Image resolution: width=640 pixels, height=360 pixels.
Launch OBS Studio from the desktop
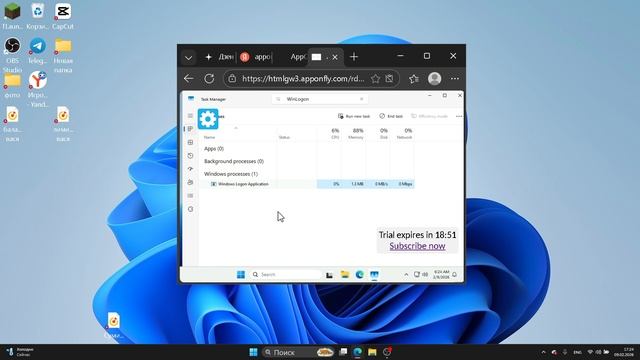click(x=12, y=46)
